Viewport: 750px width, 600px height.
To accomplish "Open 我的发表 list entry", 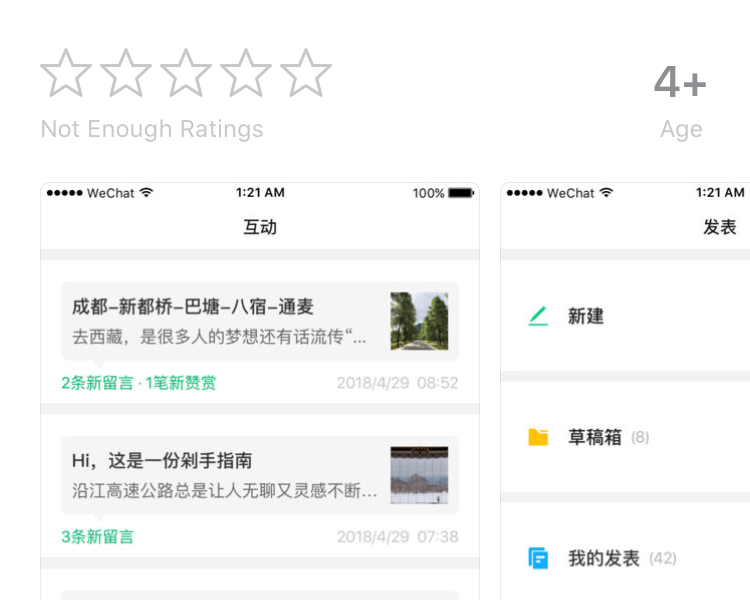I will pos(604,558).
